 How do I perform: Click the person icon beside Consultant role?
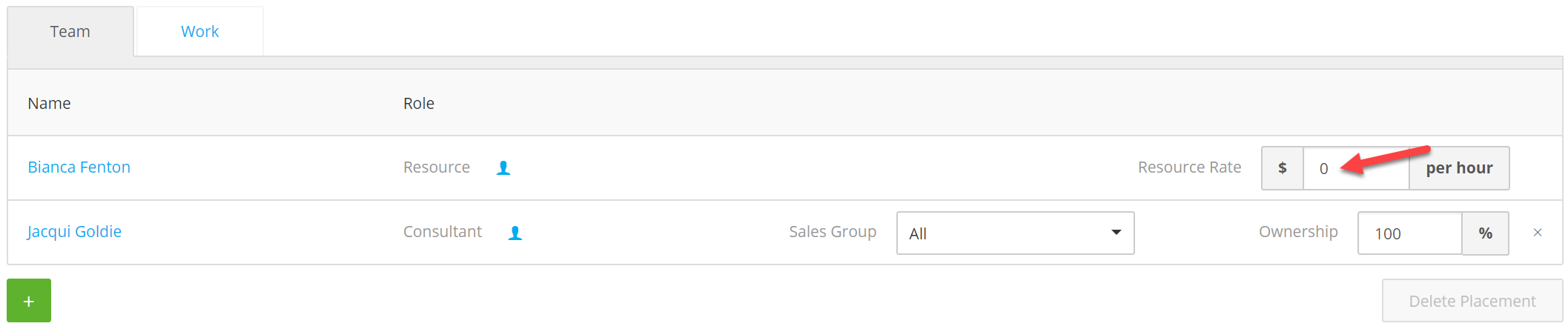515,233
